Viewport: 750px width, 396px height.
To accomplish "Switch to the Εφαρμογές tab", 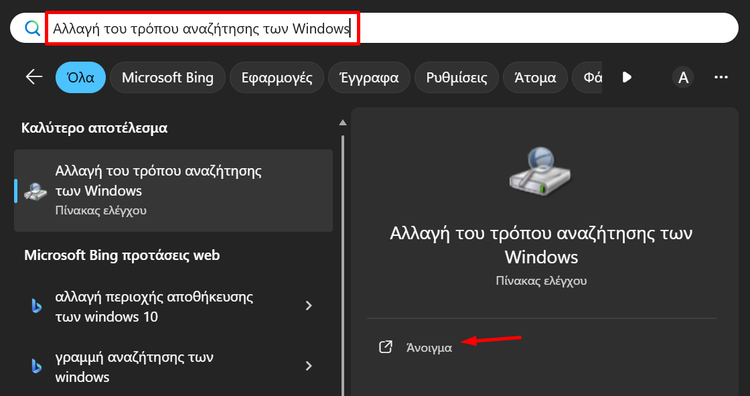I will tap(276, 77).
